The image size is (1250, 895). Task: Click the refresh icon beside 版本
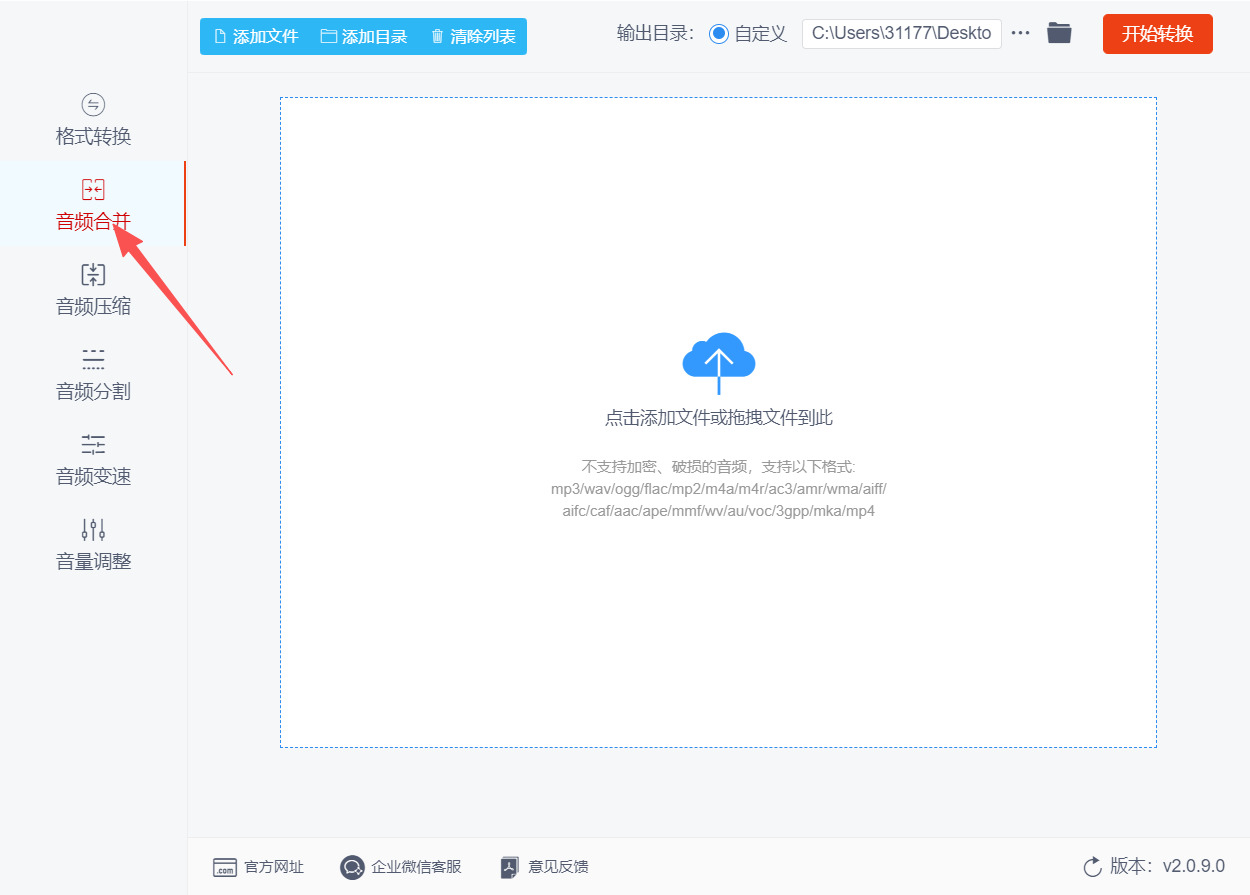coord(1093,866)
